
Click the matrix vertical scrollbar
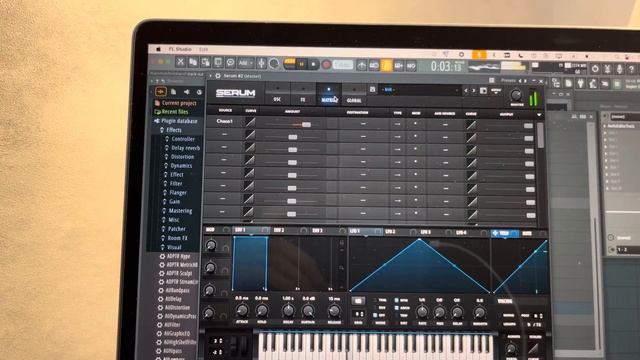[540, 136]
